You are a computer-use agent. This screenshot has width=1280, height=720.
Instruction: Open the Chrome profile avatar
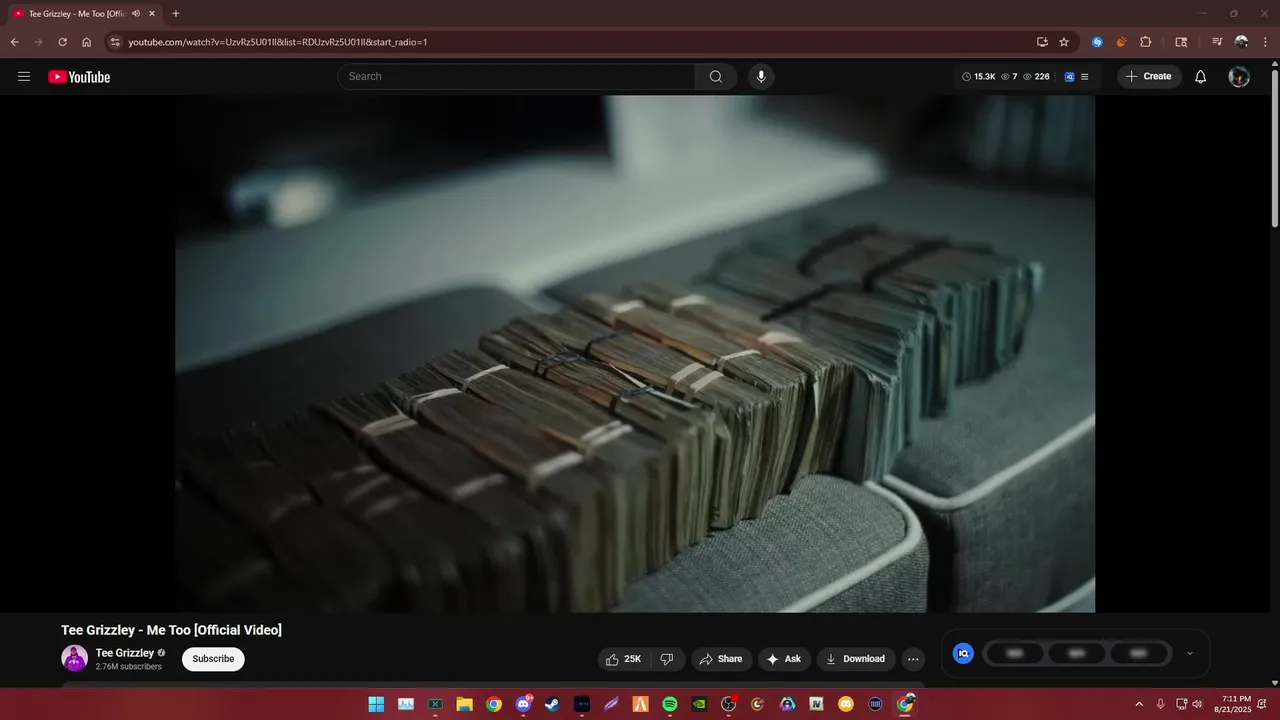[1241, 42]
